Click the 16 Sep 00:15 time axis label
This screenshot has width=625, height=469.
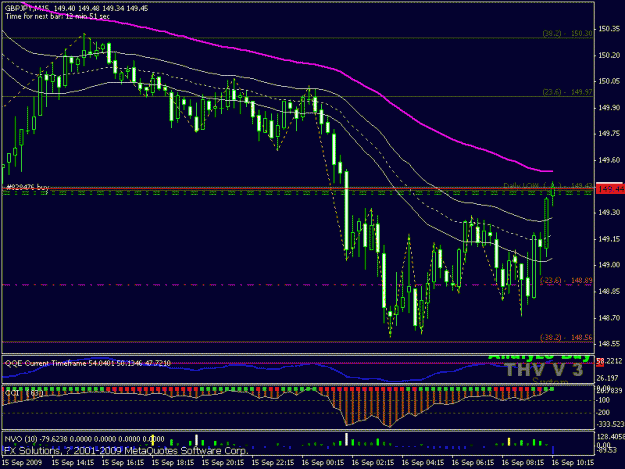coord(323,463)
